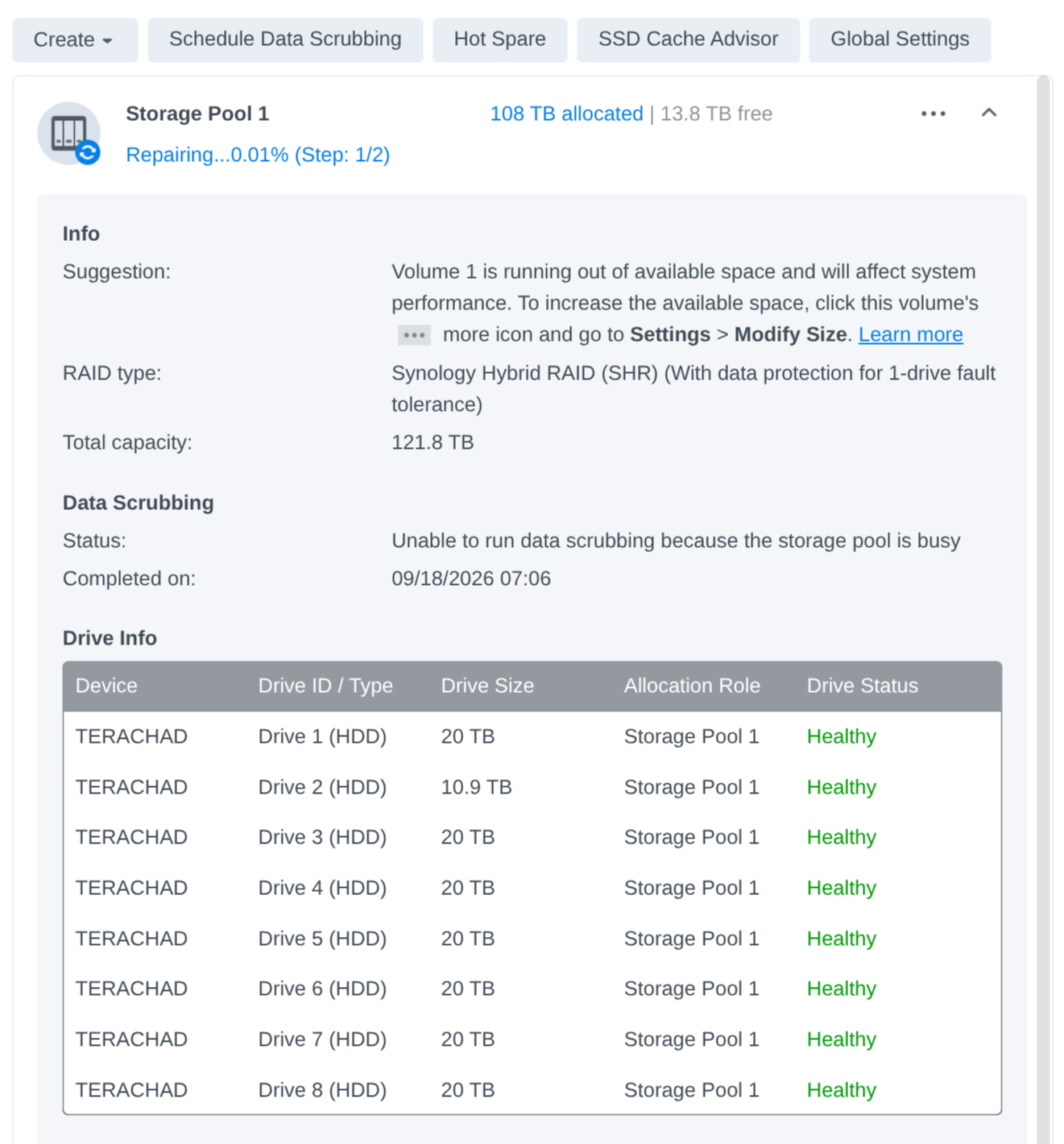Click the inline more icon in Suggestion

[414, 335]
